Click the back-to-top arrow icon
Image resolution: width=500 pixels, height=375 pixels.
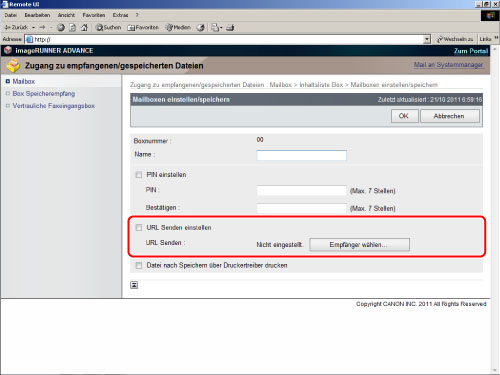pos(134,285)
